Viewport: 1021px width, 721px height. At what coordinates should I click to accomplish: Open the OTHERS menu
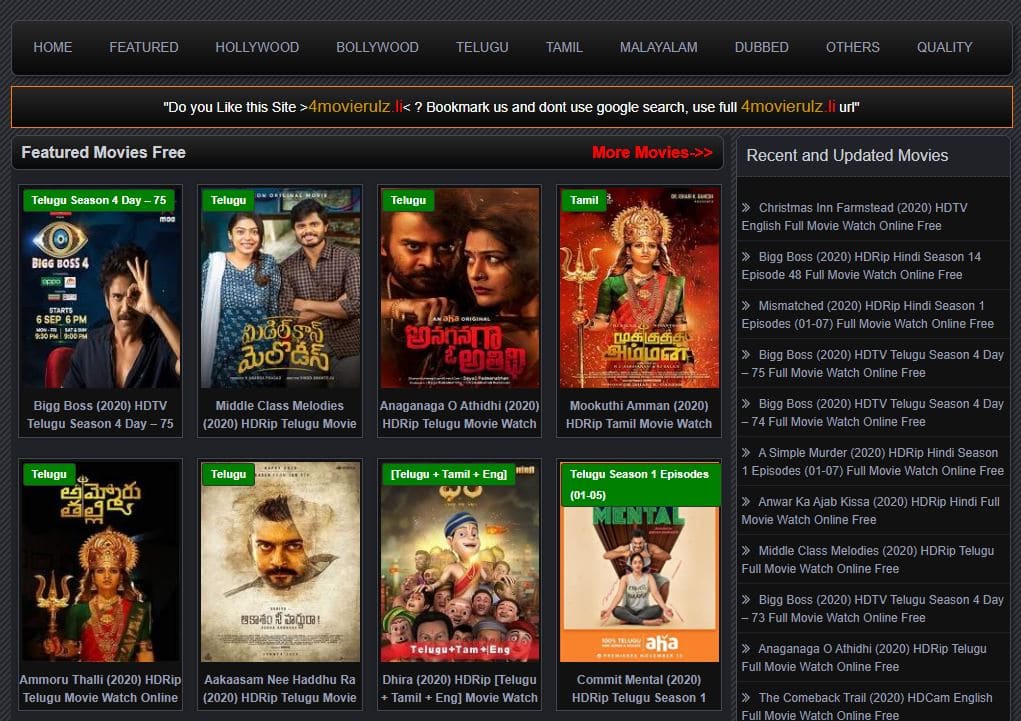click(x=852, y=48)
